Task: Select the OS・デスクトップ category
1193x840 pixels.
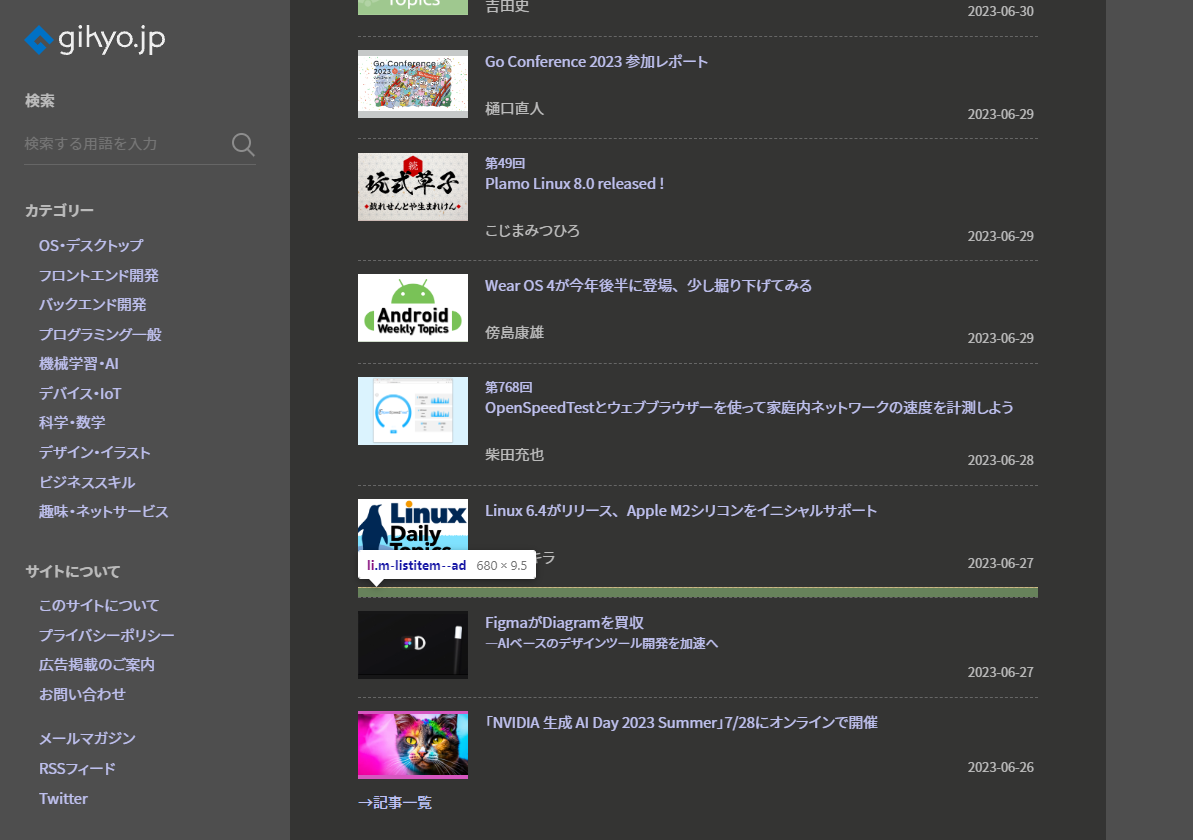Action: point(89,245)
